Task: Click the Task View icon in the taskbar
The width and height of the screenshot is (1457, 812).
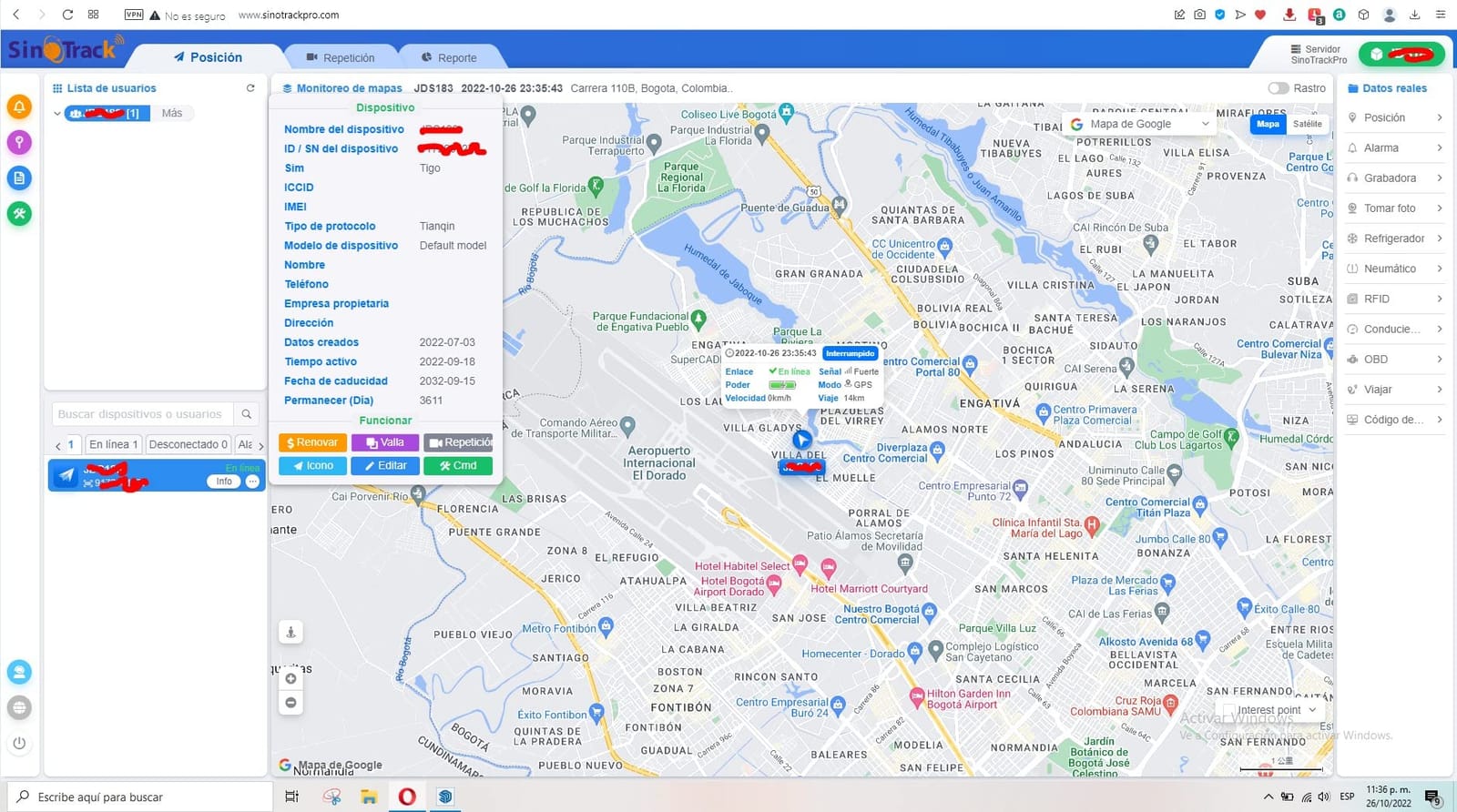Action: tap(291, 797)
